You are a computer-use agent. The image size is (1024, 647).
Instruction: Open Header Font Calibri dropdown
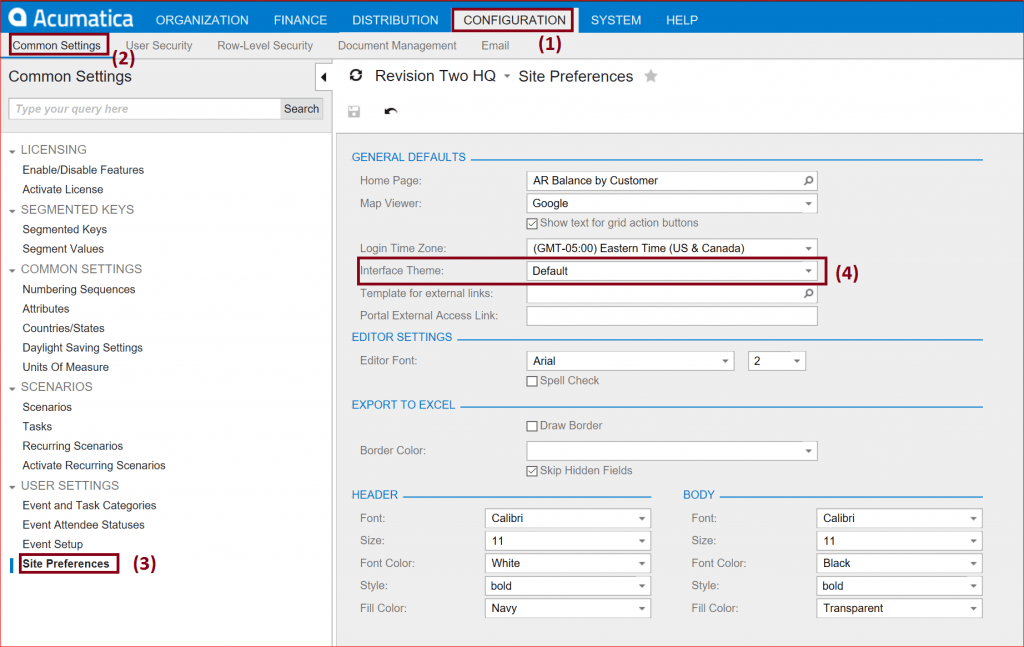click(642, 518)
